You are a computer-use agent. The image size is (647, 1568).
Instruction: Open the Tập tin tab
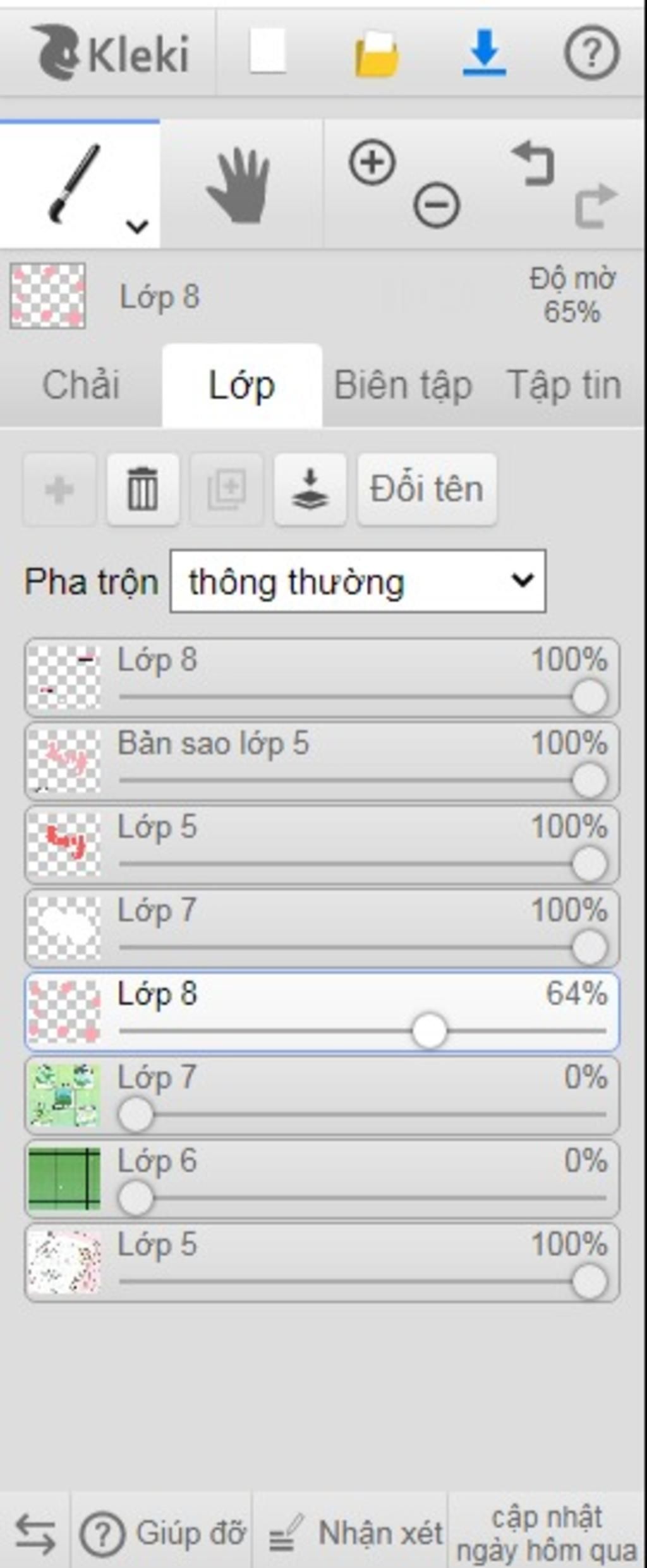(x=564, y=385)
